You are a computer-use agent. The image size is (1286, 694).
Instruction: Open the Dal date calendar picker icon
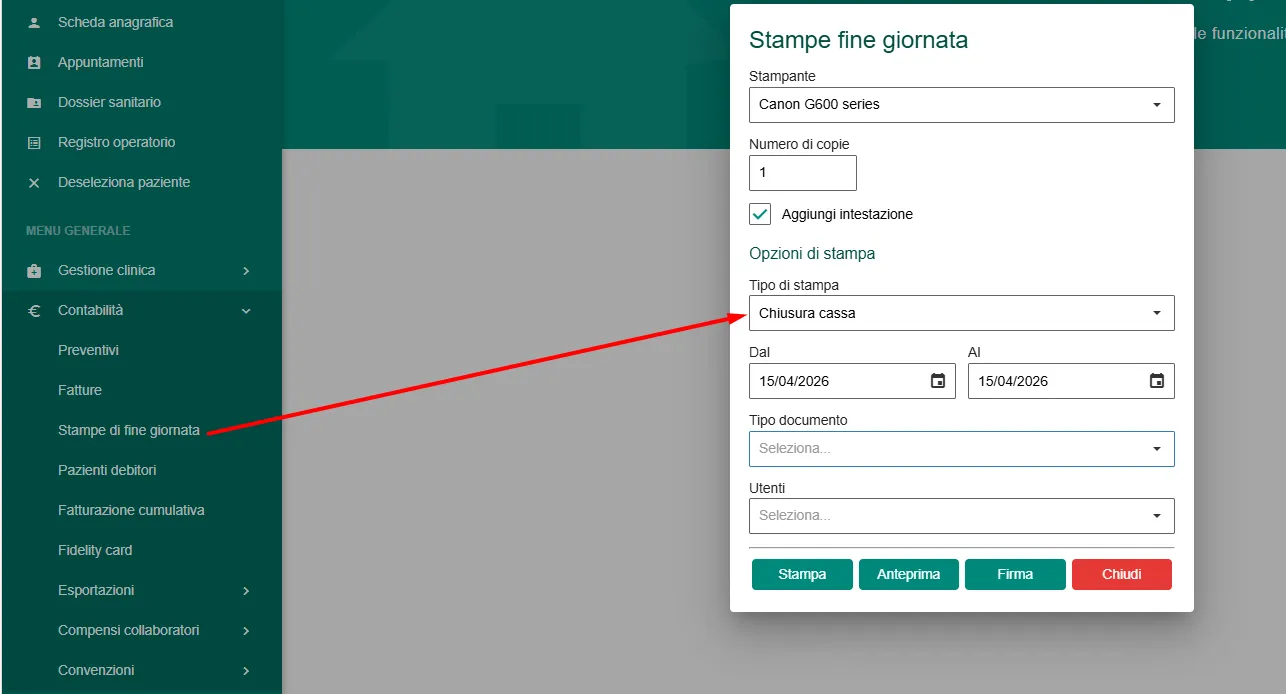click(938, 381)
